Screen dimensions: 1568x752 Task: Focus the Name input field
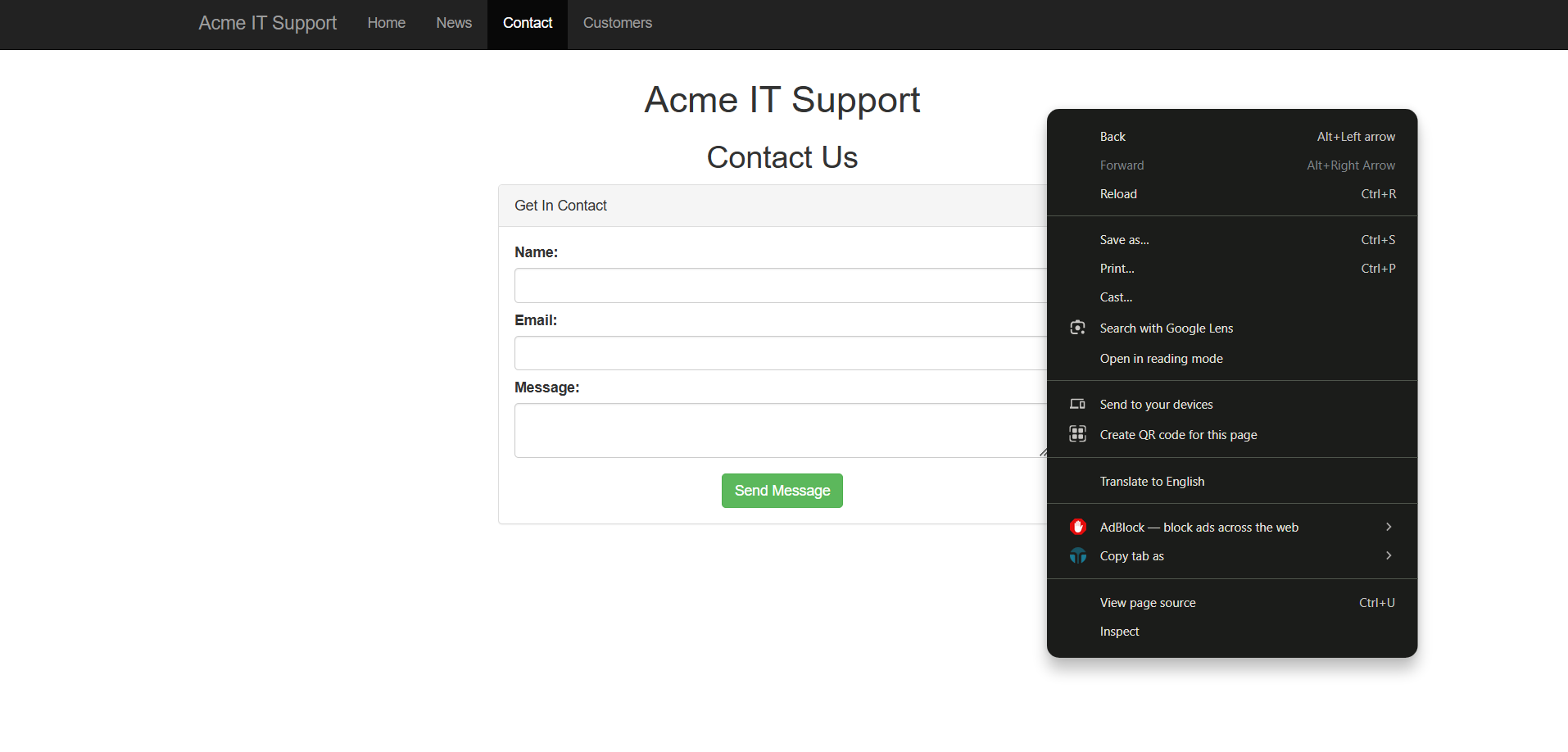778,286
